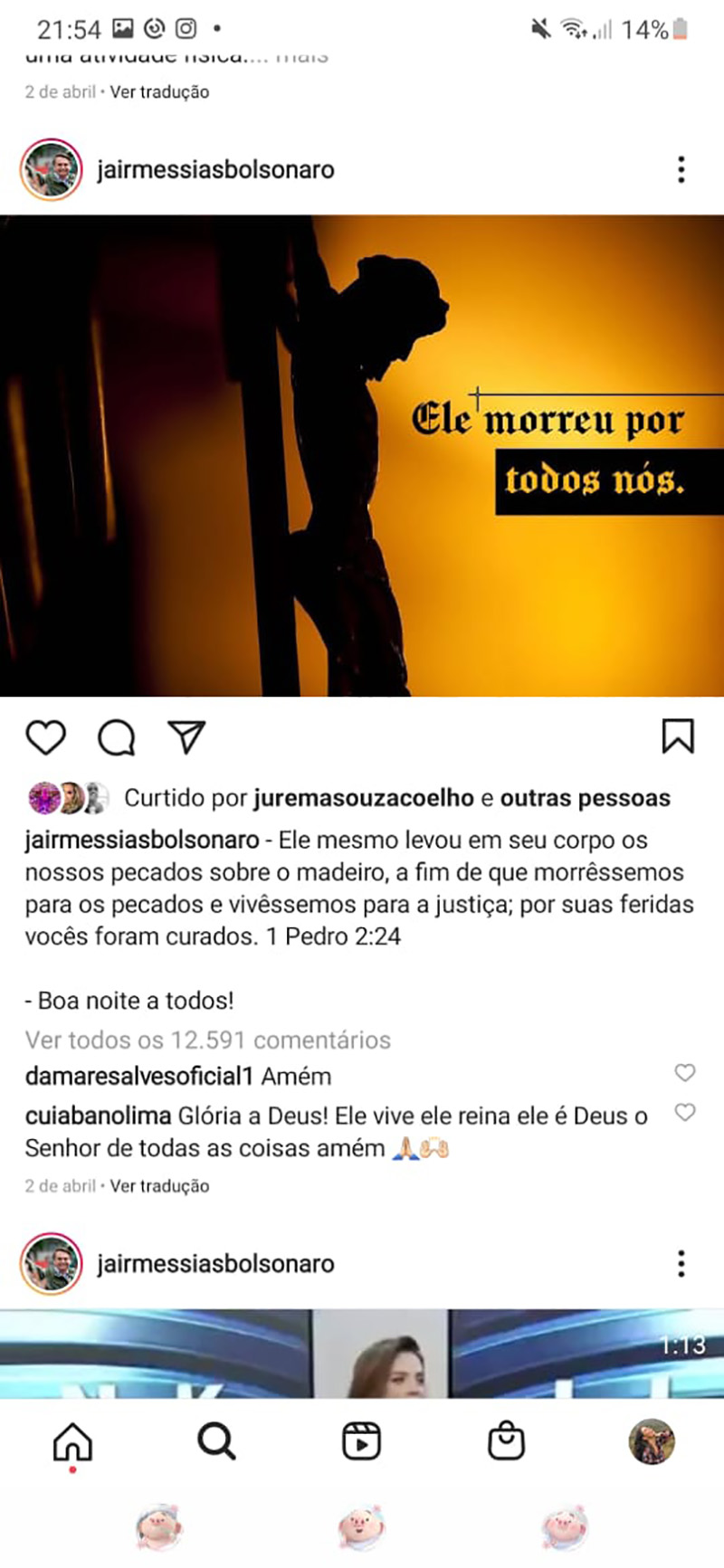This screenshot has height=1568, width=724.
Task: Open your profile from bottom navigation avatar
Action: (652, 1440)
